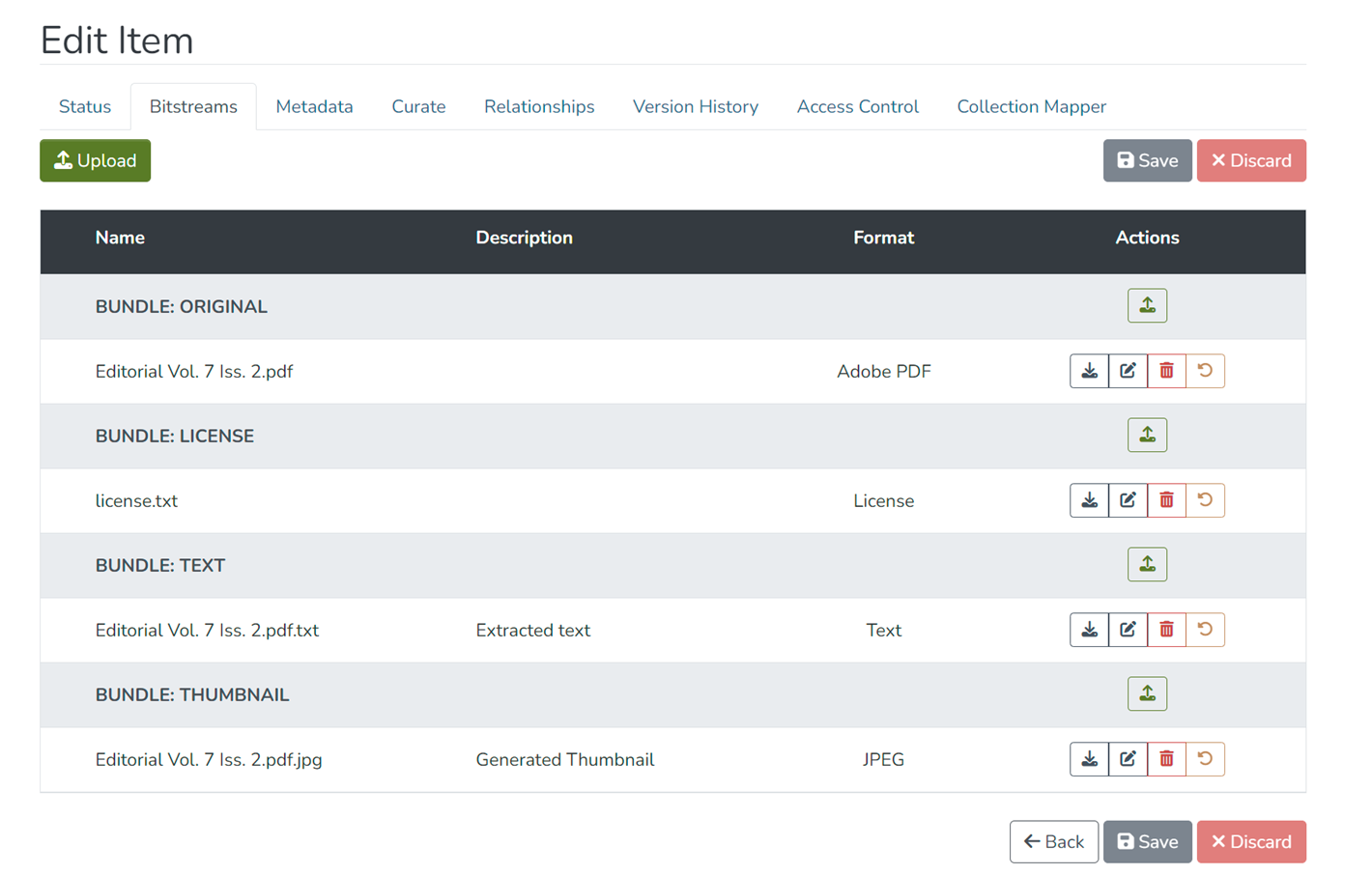The image size is (1372, 875).
Task: Open the Access Control tab
Action: [857, 106]
